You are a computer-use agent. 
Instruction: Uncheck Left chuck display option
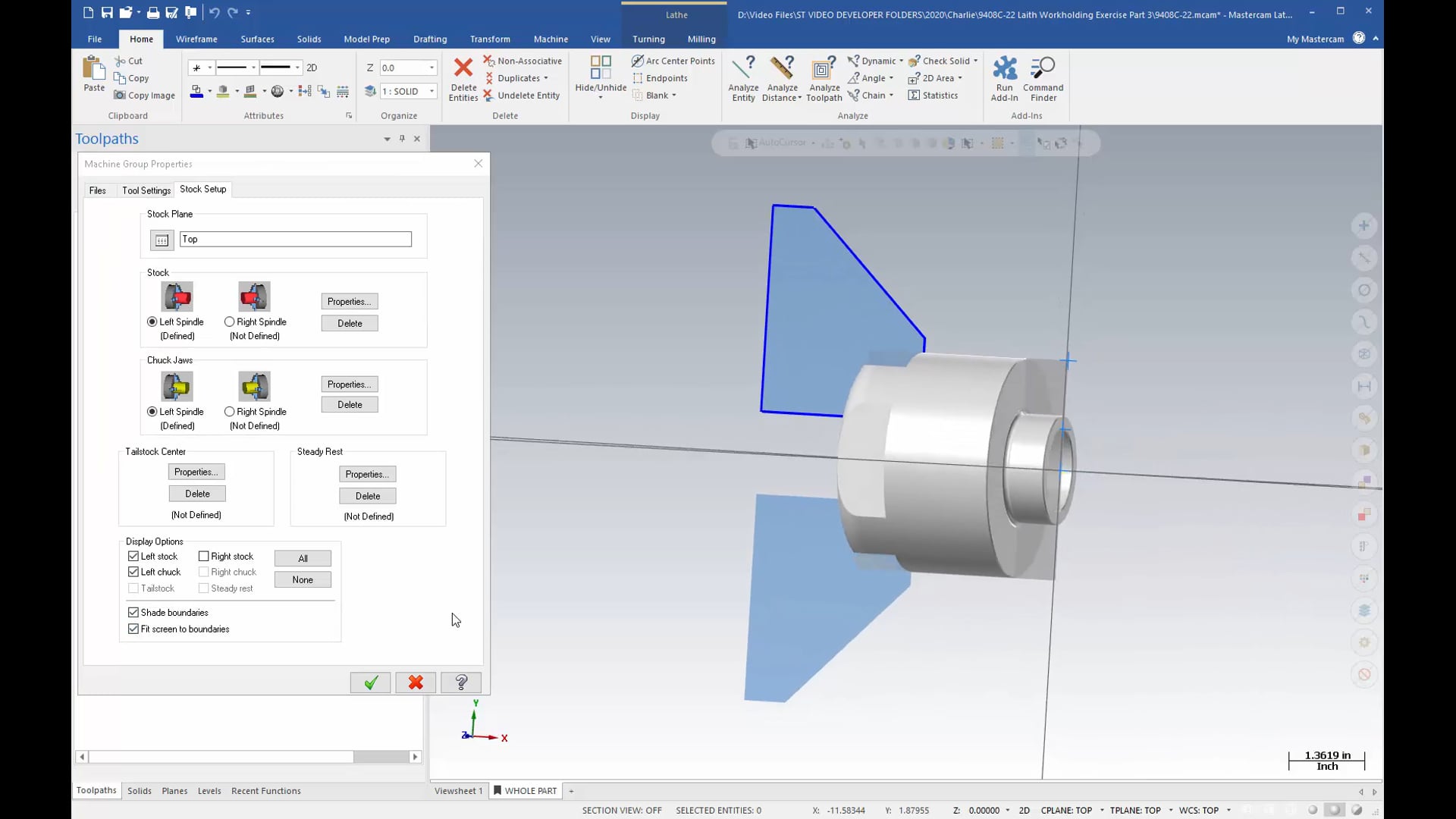tap(133, 572)
